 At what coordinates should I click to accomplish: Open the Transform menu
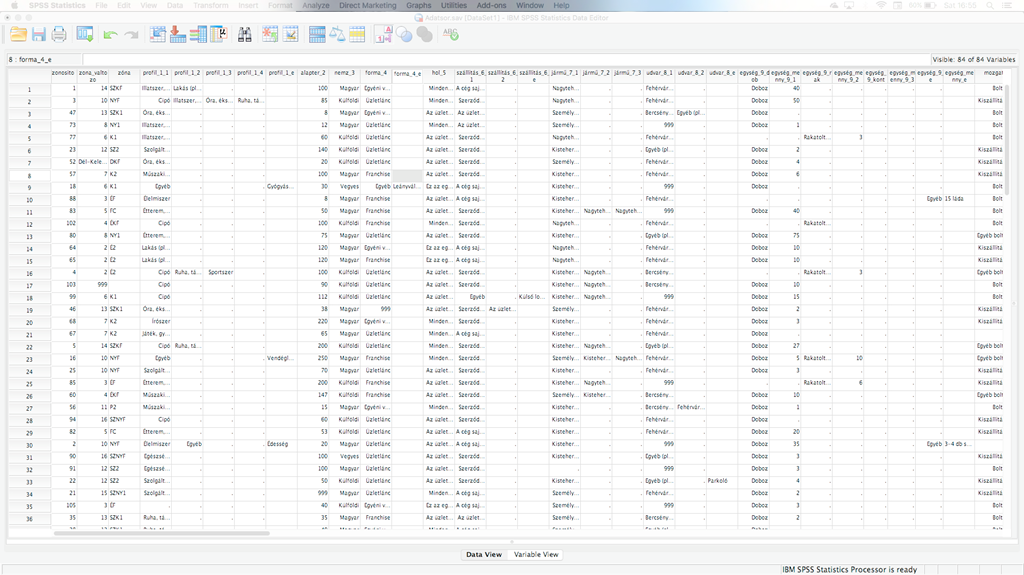point(211,5)
